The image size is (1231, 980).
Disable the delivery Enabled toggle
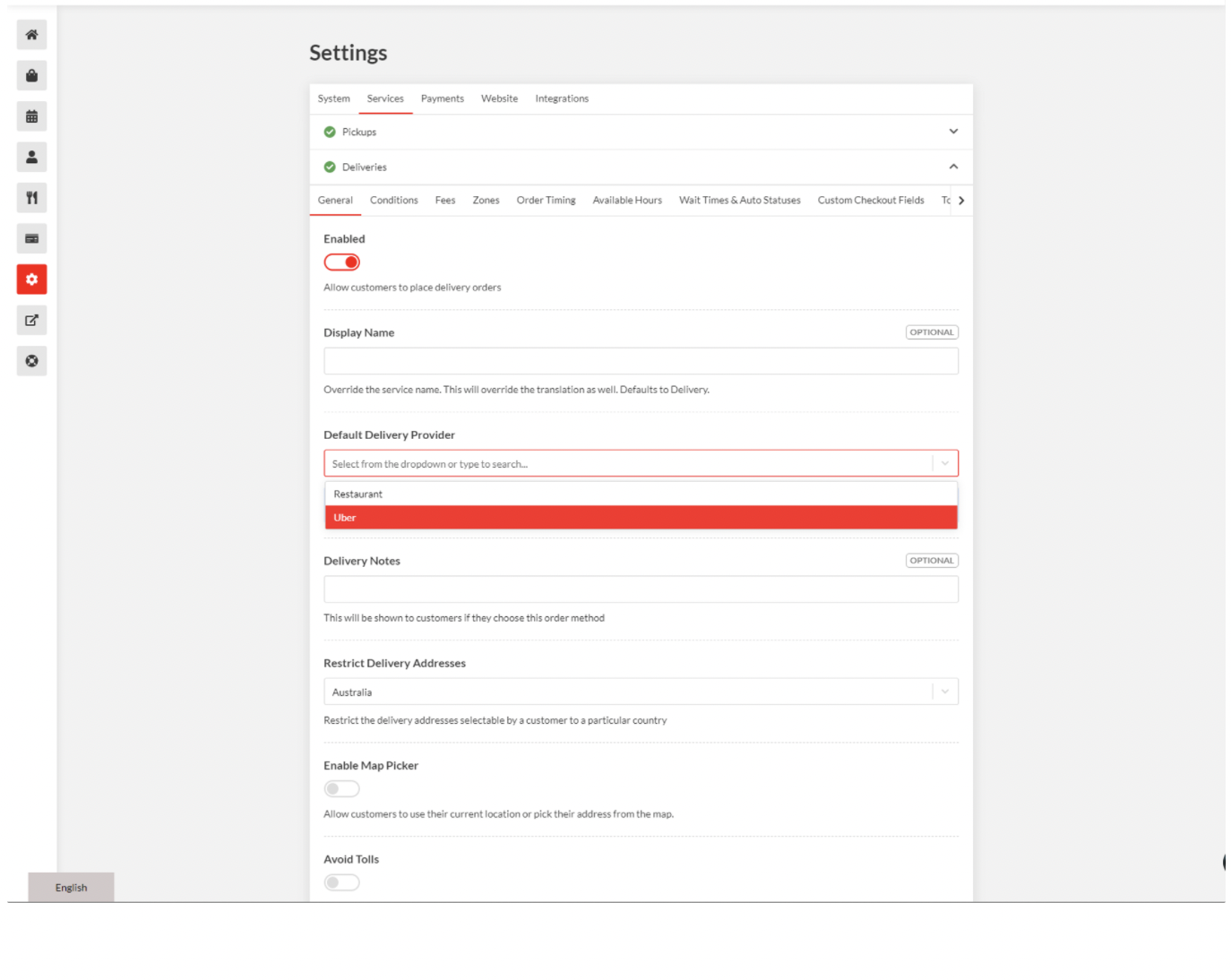pos(341,262)
